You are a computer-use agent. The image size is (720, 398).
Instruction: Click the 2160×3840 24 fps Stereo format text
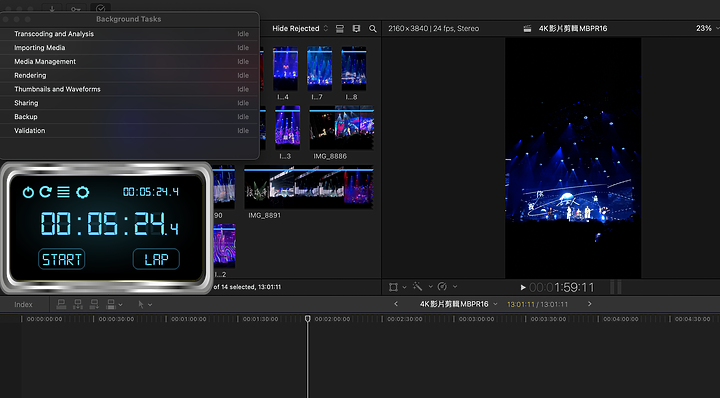pyautogui.click(x=433, y=28)
